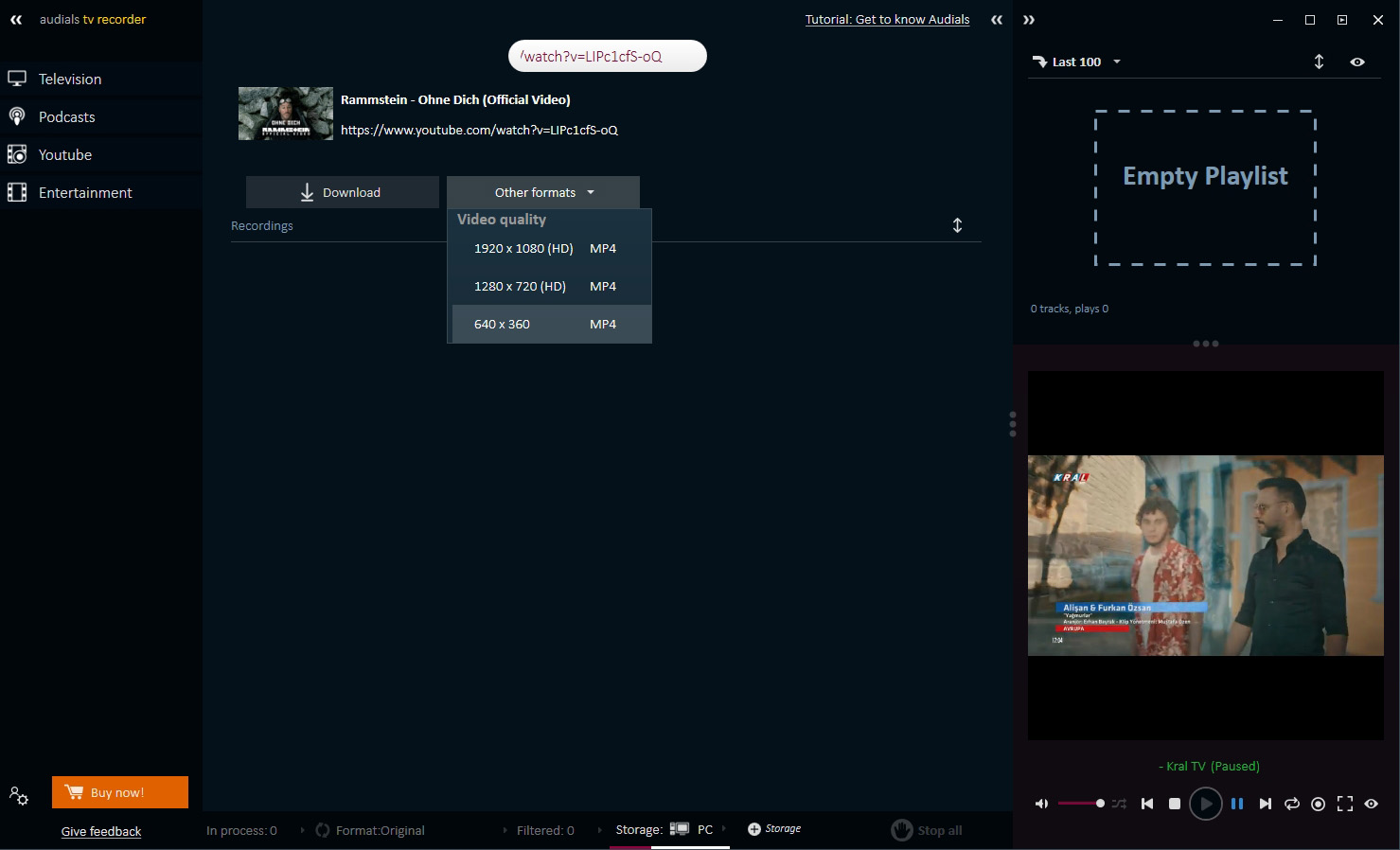Open the Give feedback link
This screenshot has height=850, width=1400.
101,831
